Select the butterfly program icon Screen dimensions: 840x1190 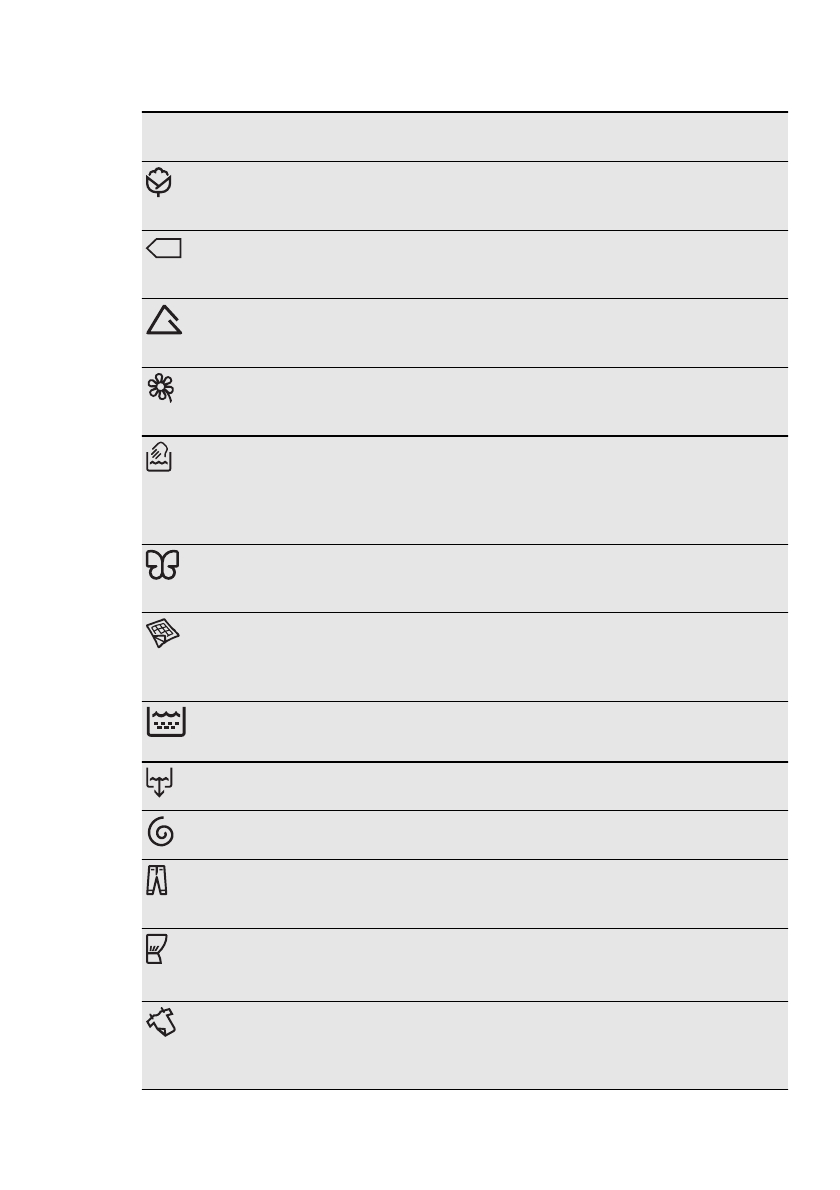163,567
